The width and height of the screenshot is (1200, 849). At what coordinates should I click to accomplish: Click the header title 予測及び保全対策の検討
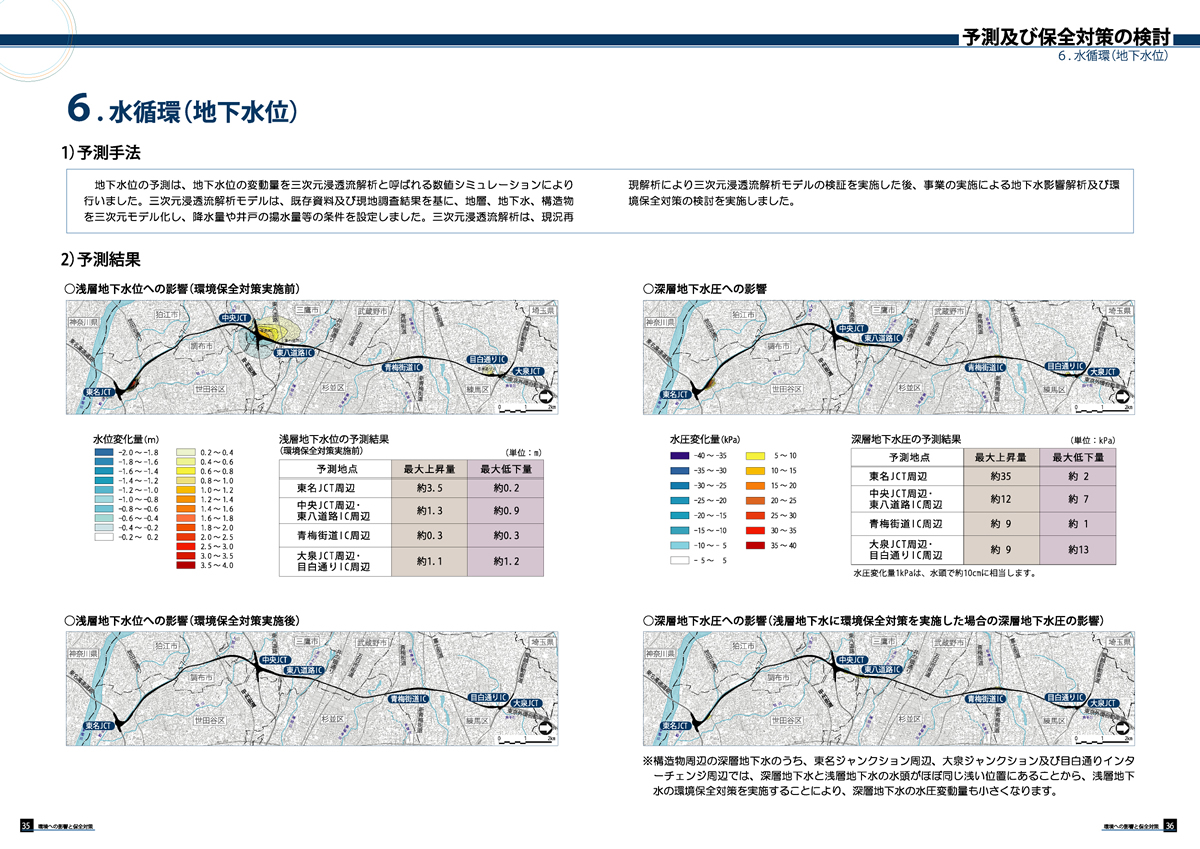click(1066, 37)
